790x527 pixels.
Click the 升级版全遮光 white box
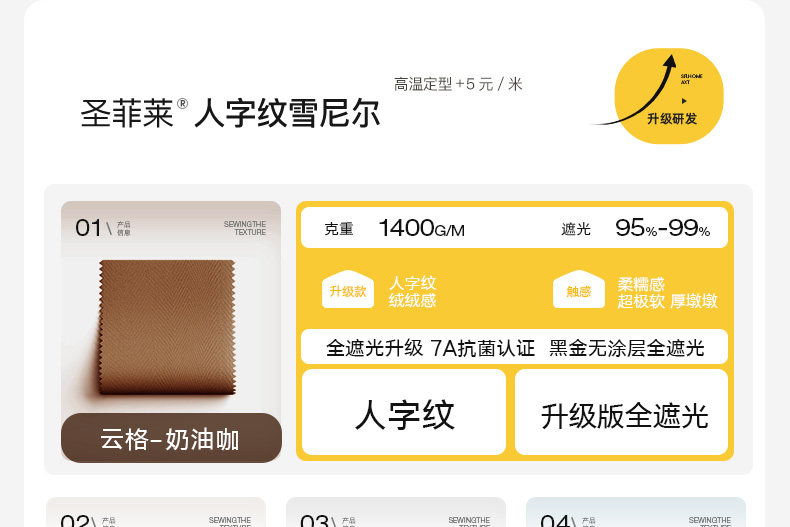621,412
